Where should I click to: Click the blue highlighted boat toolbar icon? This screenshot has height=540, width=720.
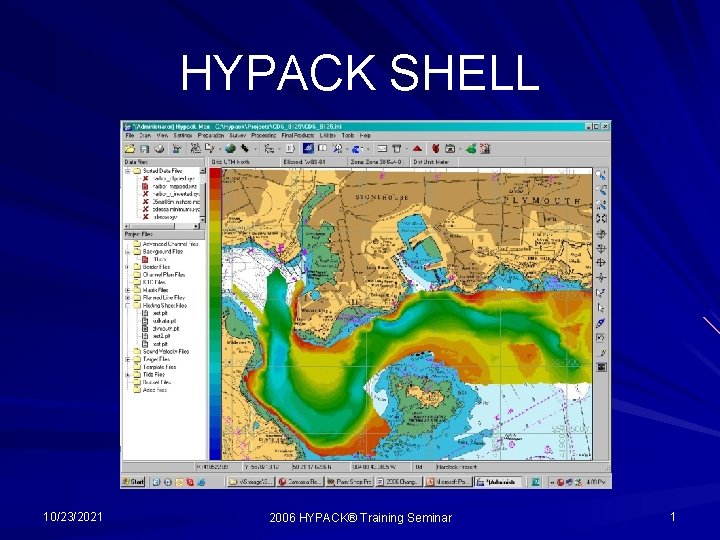point(308,148)
